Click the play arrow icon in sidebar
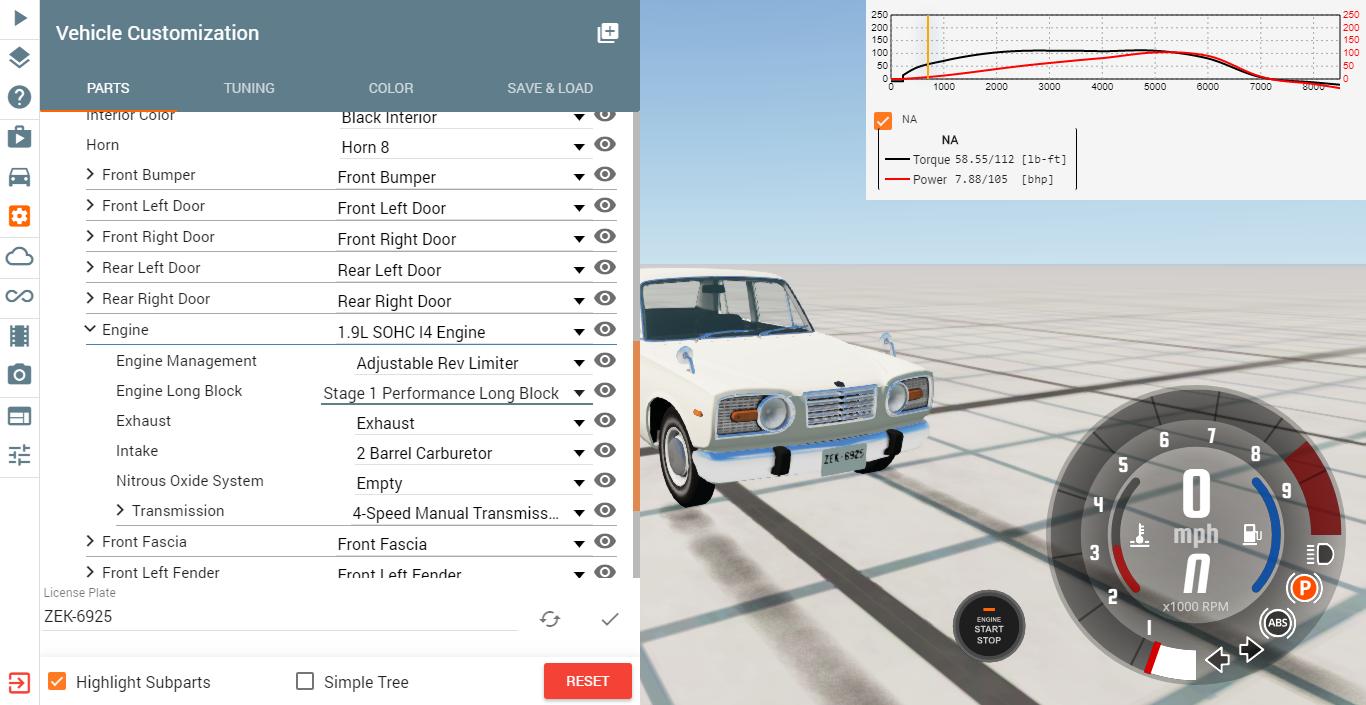The height and width of the screenshot is (705, 1366). tap(19, 17)
